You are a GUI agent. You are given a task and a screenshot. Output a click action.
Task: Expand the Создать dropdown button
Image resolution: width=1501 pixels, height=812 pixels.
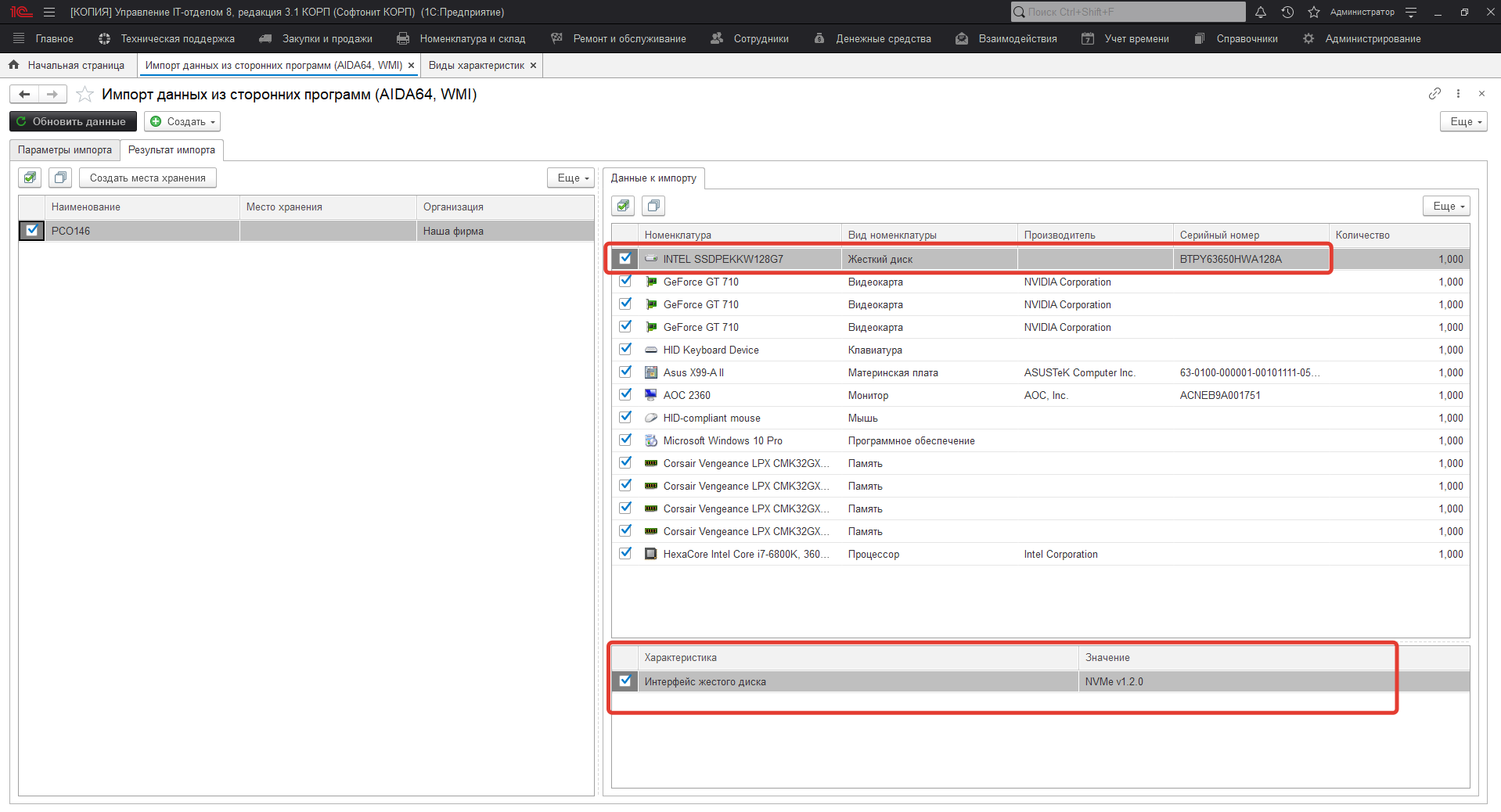(x=182, y=121)
